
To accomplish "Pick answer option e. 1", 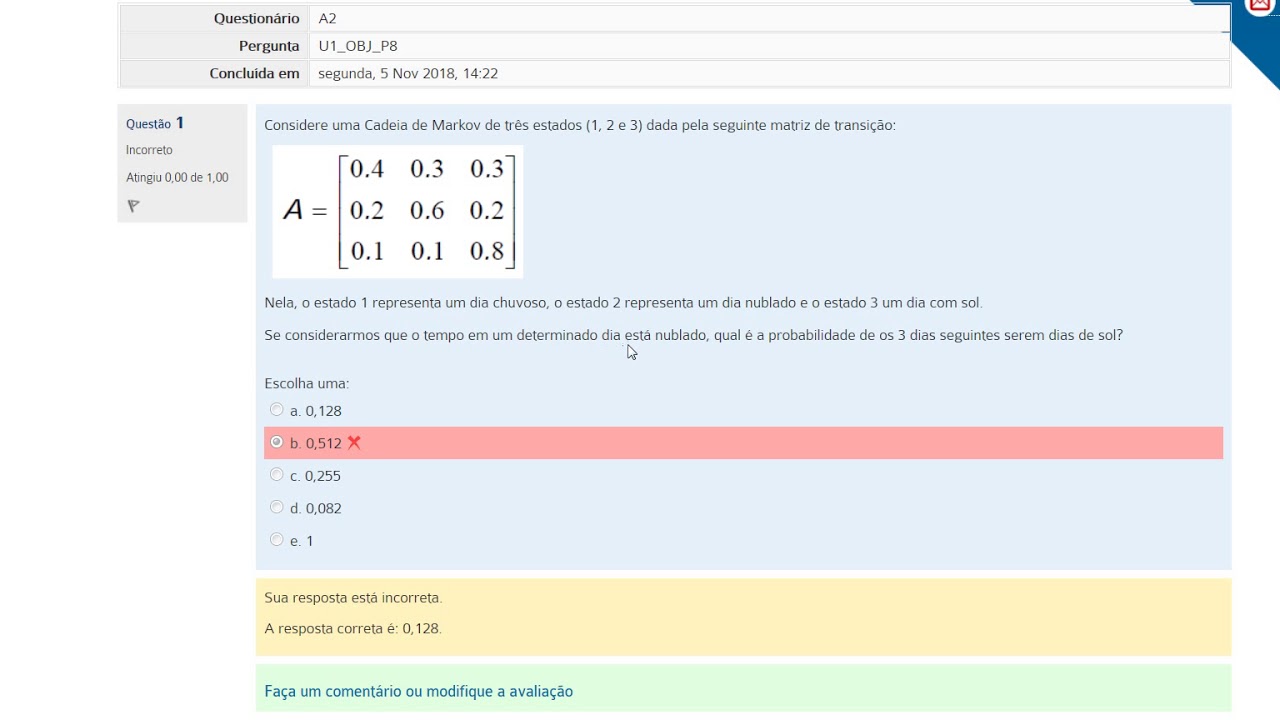I will [x=277, y=540].
